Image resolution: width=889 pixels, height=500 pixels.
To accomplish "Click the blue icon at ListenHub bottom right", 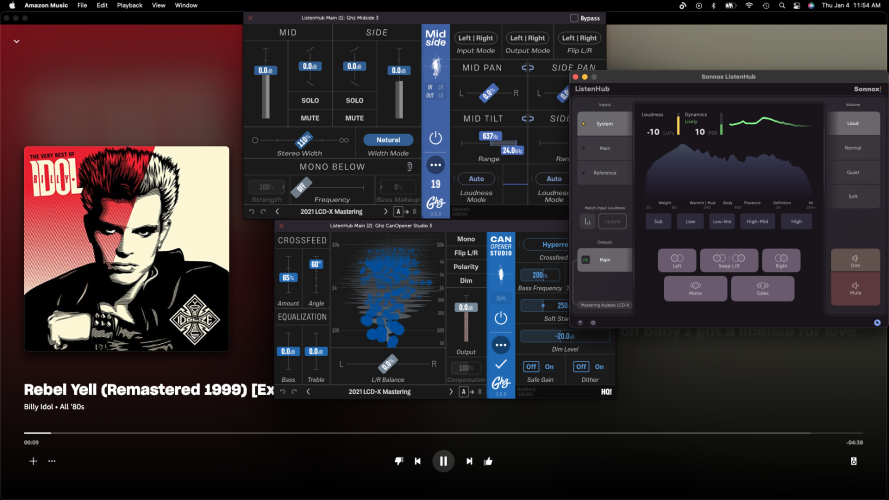I will (x=877, y=323).
